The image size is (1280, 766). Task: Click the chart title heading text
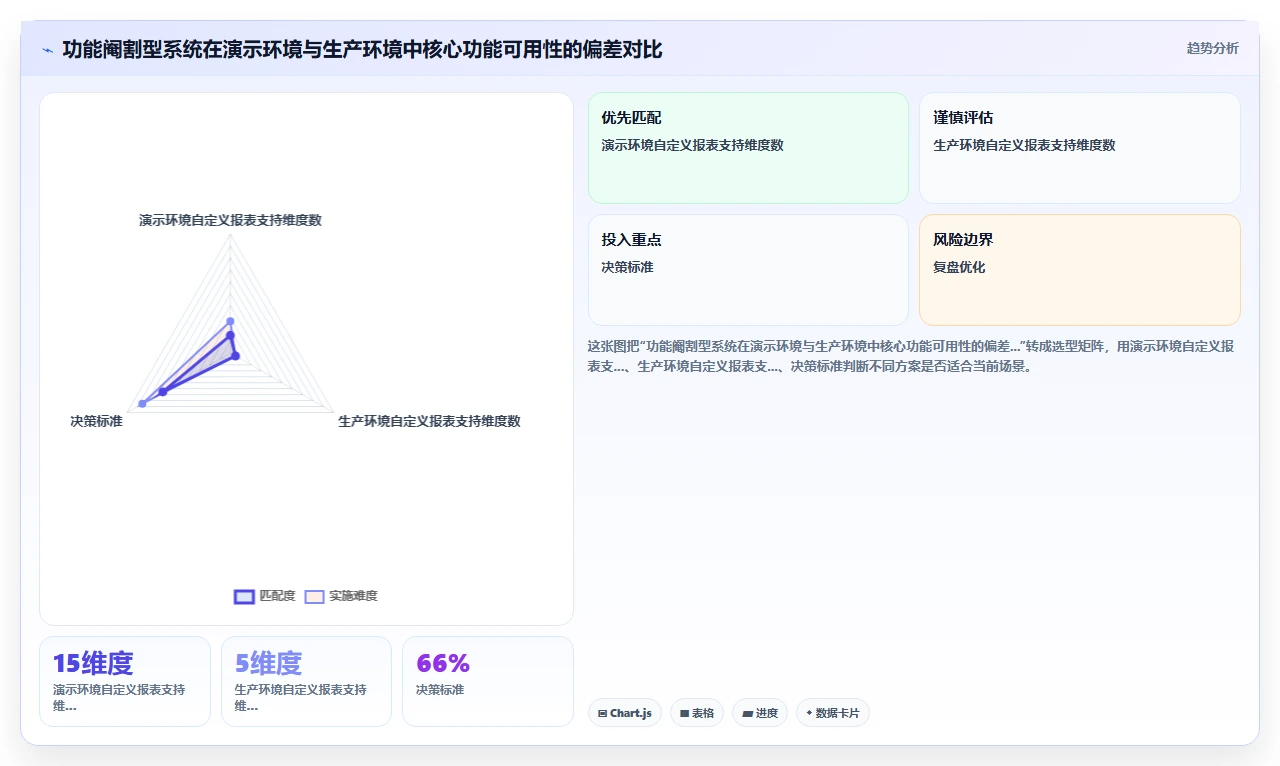tap(362, 49)
